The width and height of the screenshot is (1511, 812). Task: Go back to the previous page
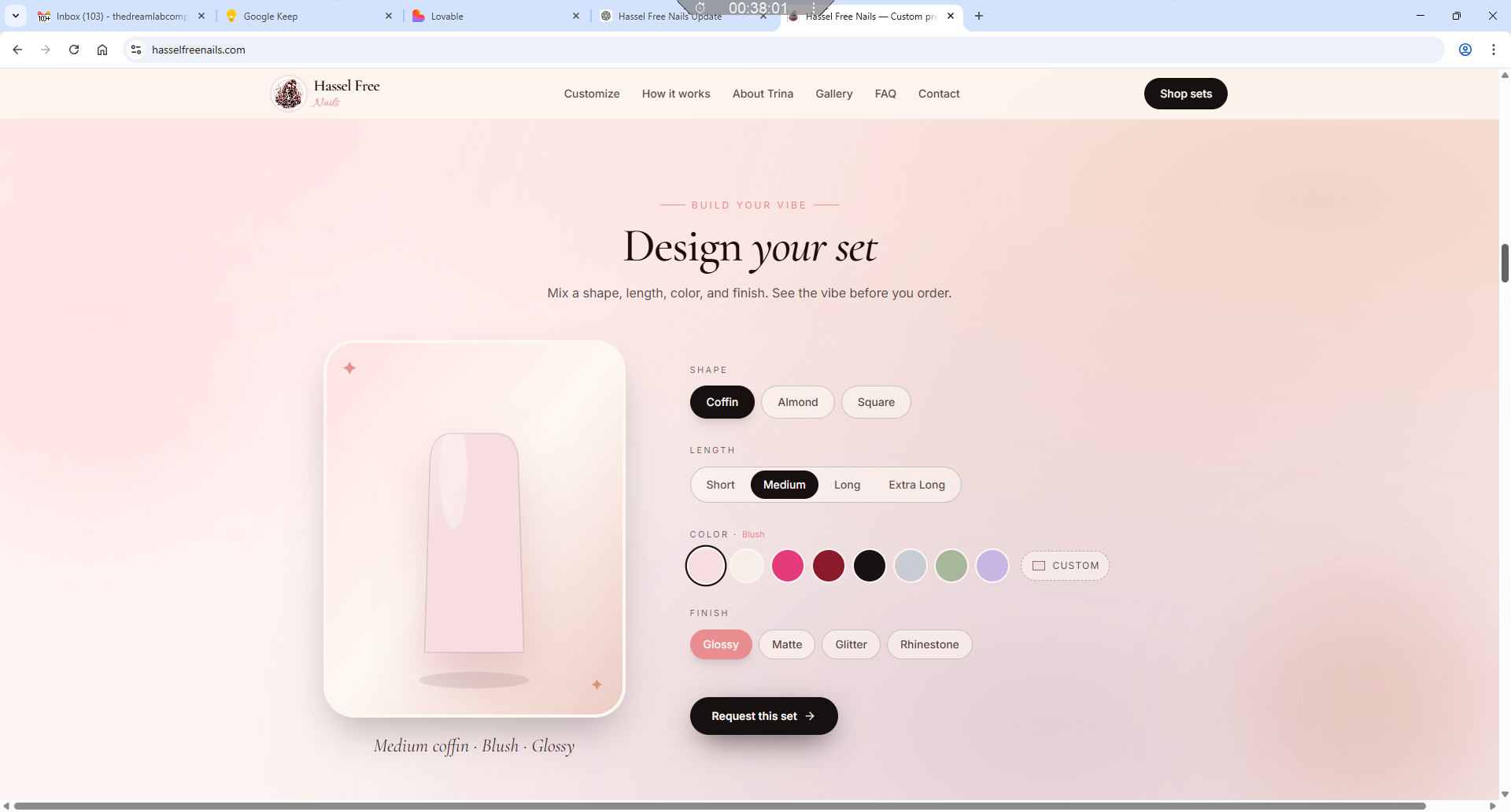(17, 50)
